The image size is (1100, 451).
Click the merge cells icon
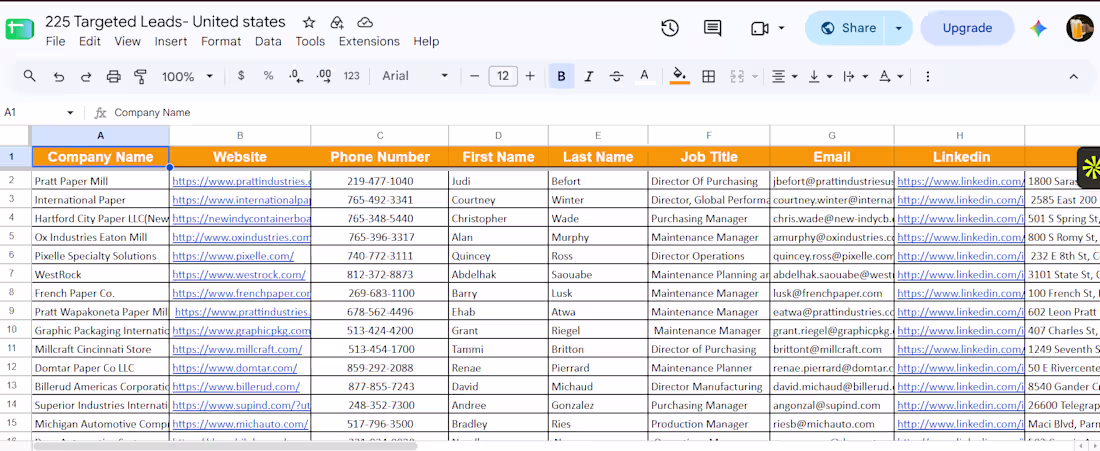pos(737,76)
